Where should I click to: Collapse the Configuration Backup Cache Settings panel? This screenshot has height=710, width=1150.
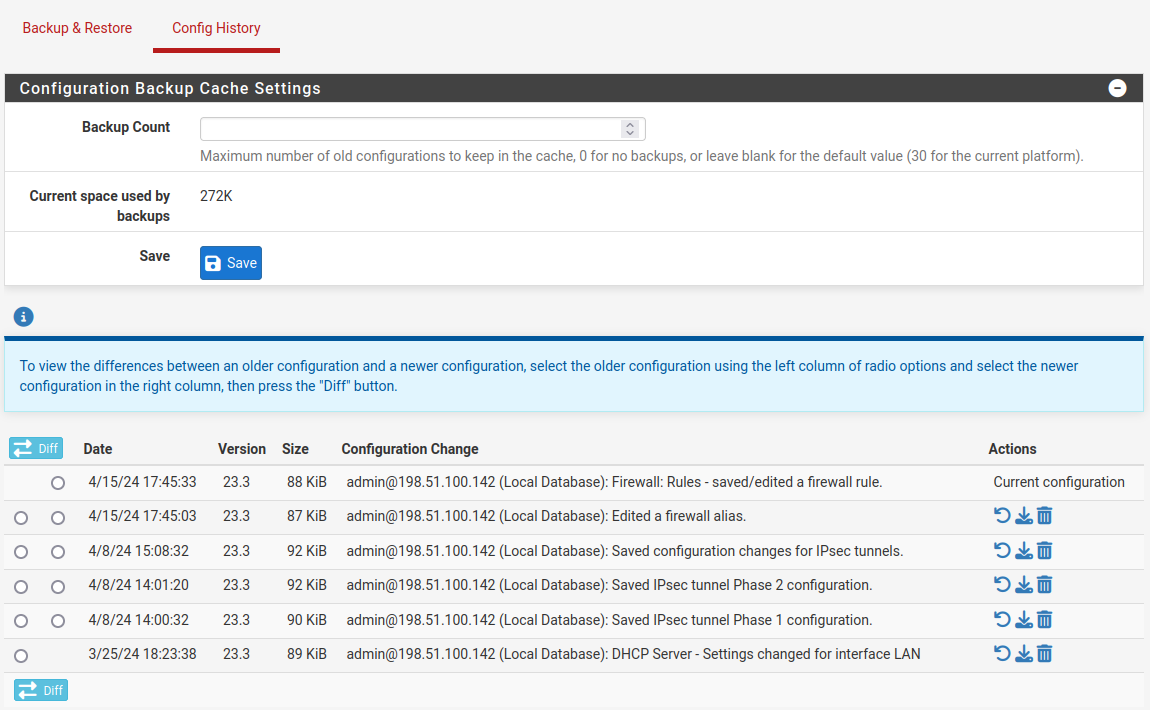[1117, 88]
